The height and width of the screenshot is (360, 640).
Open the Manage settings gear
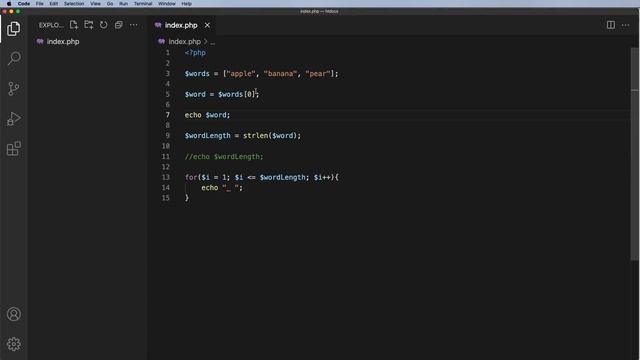pos(13,344)
